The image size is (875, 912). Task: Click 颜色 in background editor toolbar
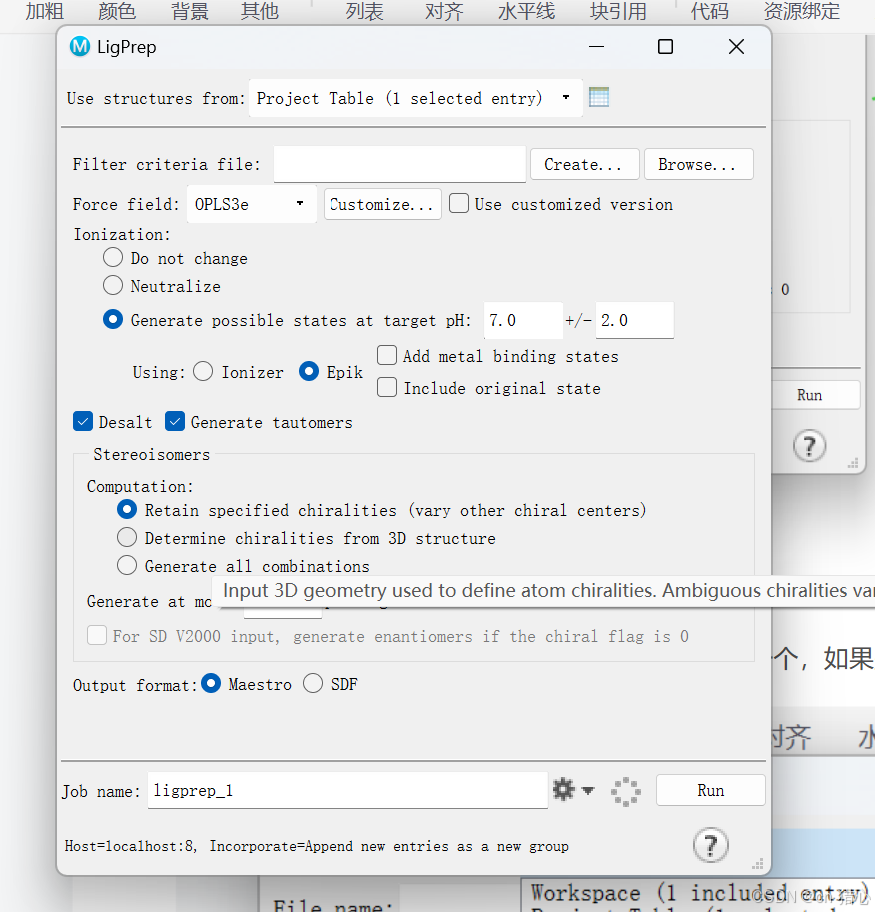click(116, 11)
